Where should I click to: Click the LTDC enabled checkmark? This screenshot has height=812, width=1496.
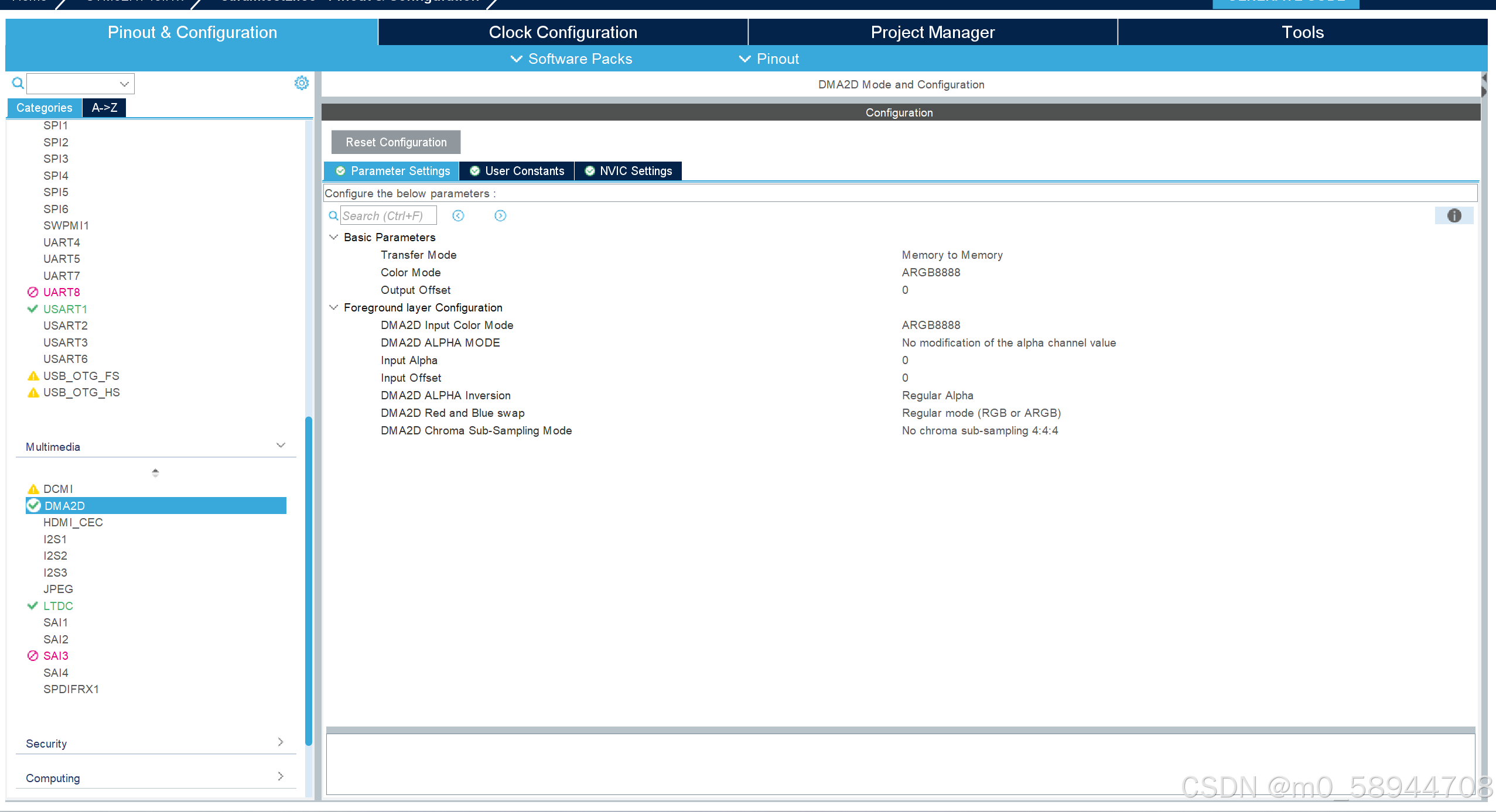coord(33,606)
